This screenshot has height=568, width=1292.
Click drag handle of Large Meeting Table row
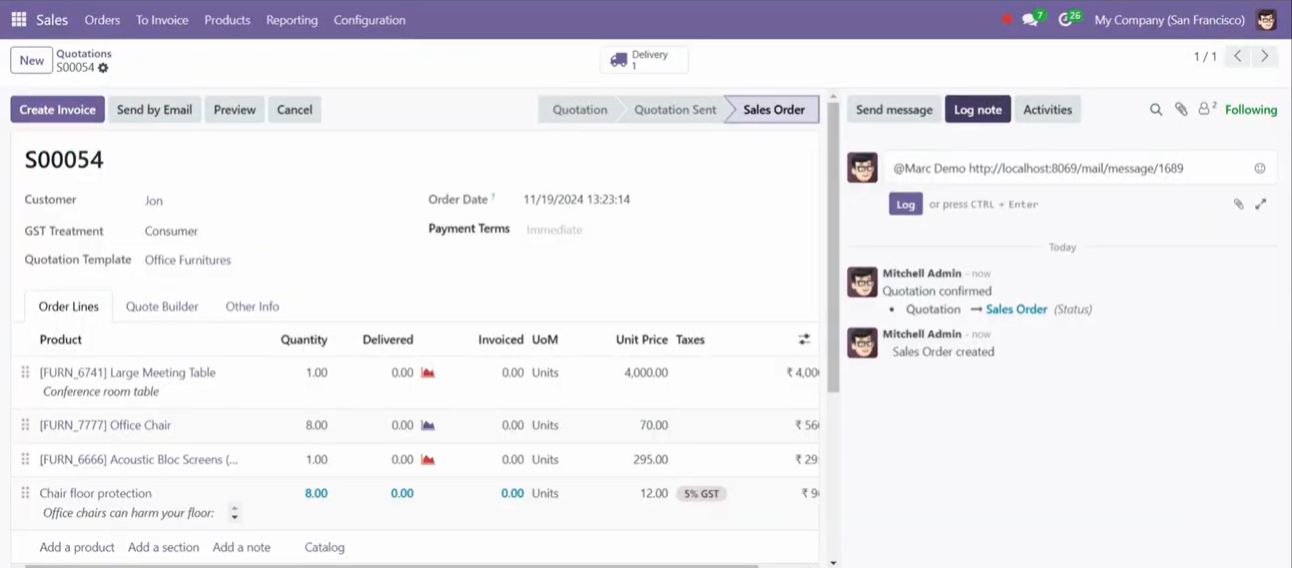click(25, 372)
